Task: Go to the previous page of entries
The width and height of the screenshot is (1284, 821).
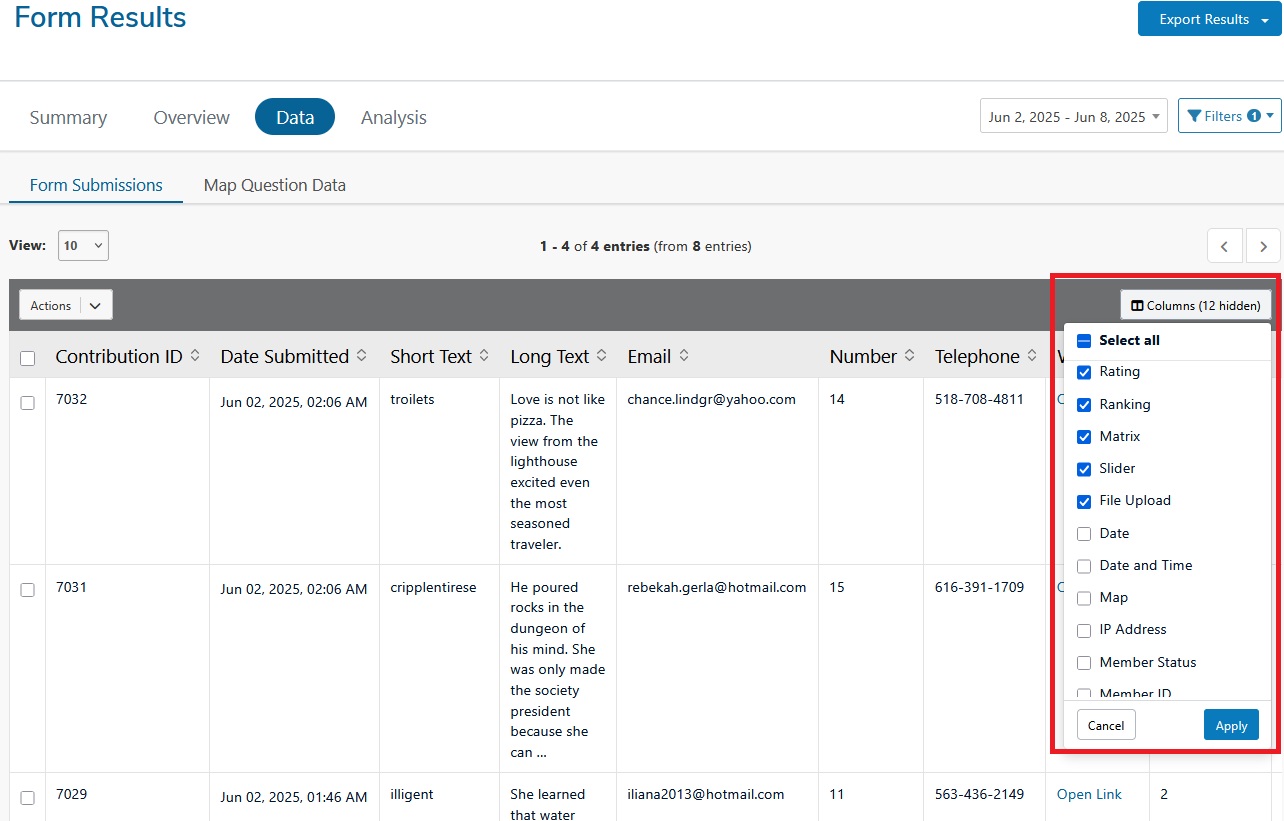Action: [1225, 246]
